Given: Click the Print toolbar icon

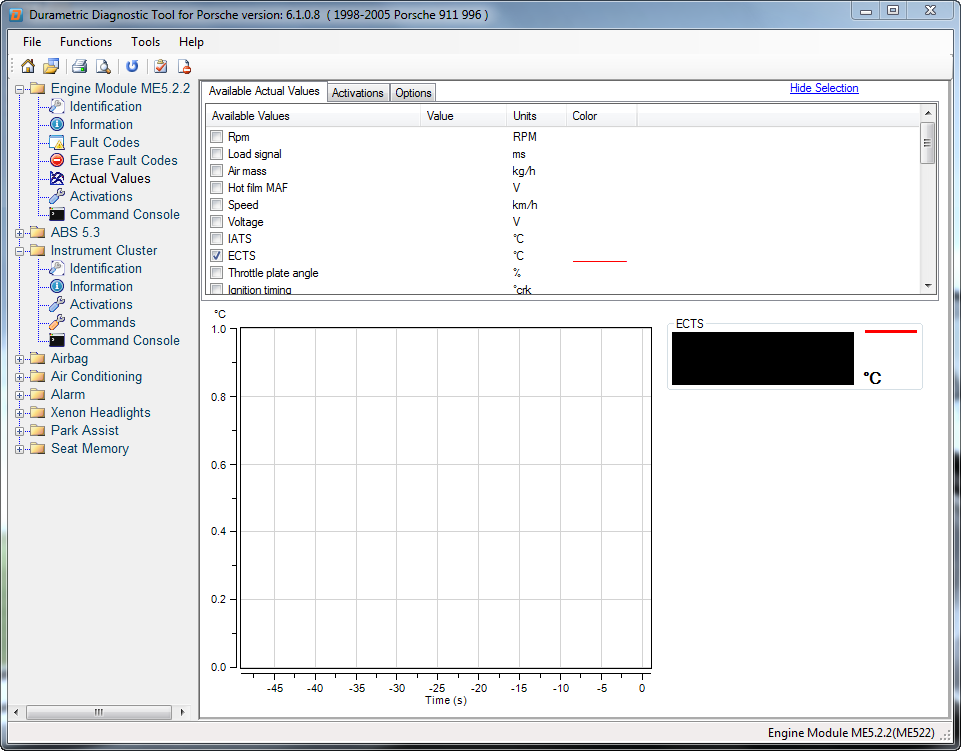Looking at the screenshot, I should point(80,66).
